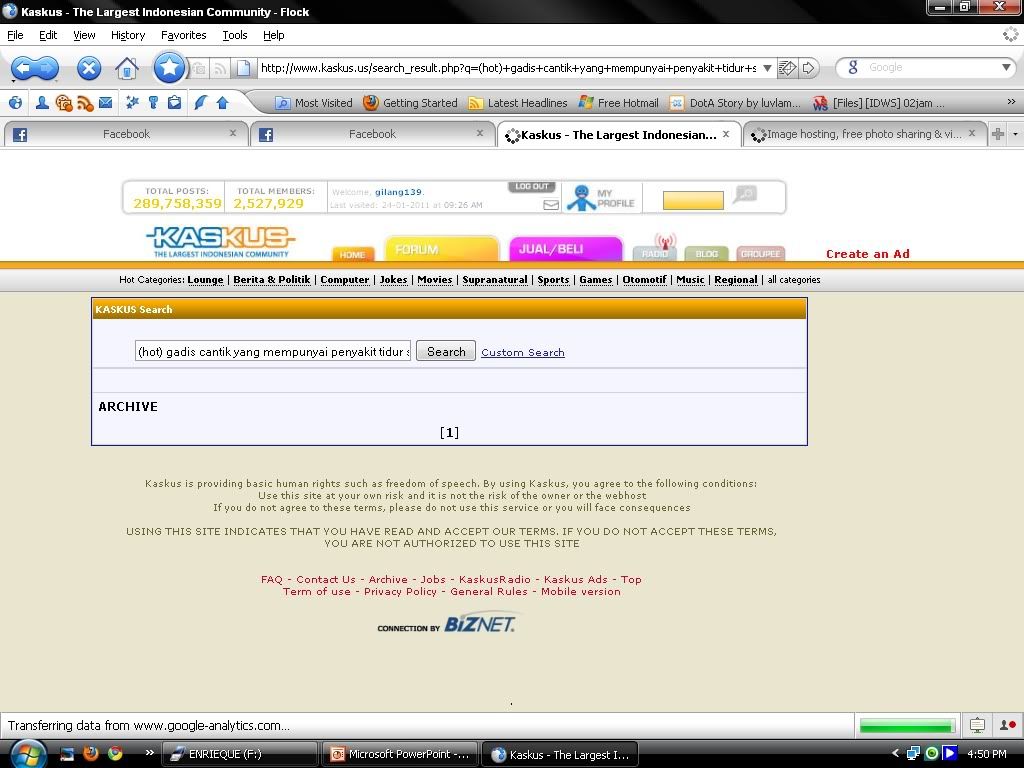1024x768 pixels.
Task: Click the presenter board icon in the status bar
Action: [977, 725]
